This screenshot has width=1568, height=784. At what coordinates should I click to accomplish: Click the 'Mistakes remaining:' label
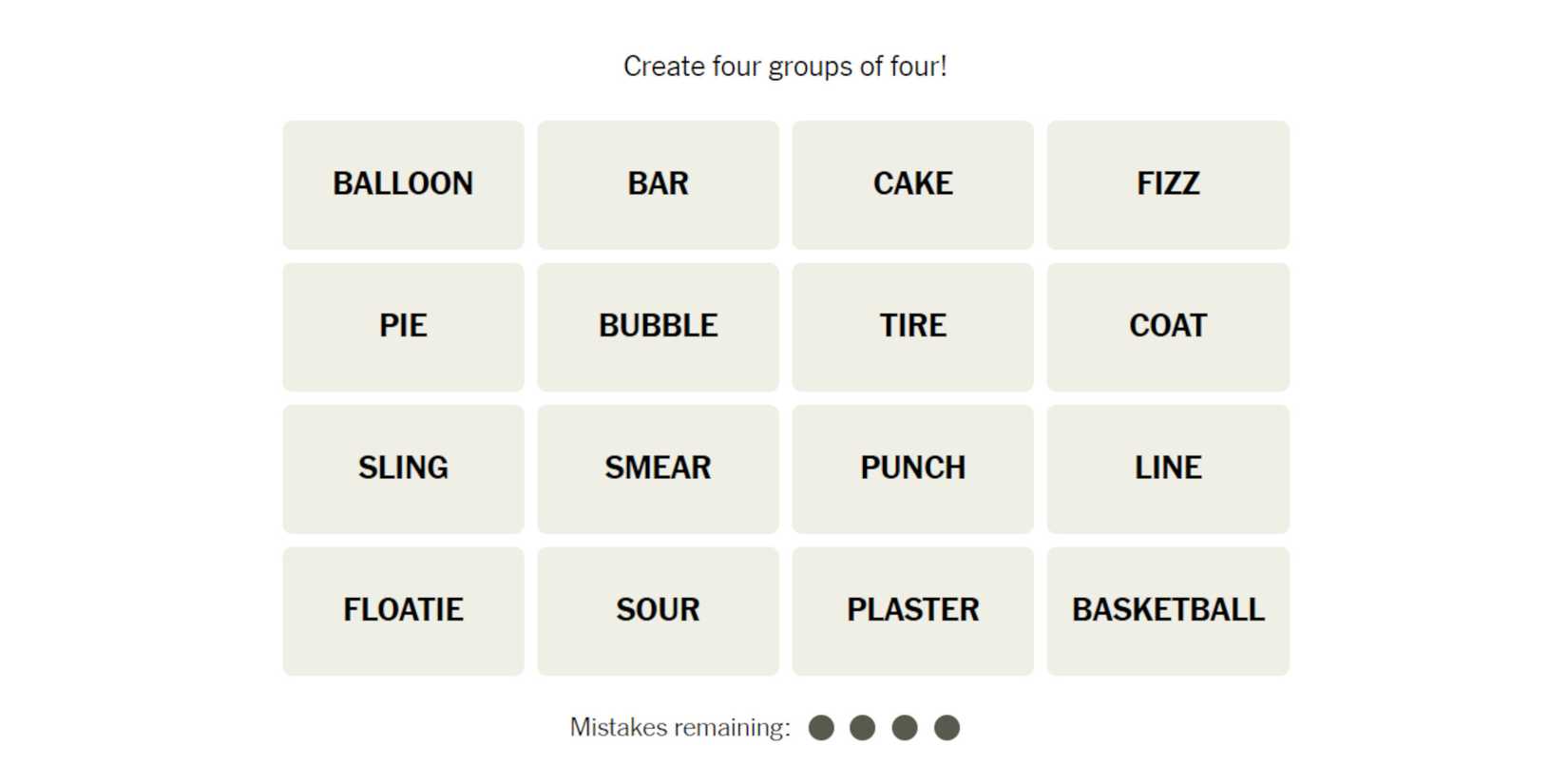click(679, 728)
